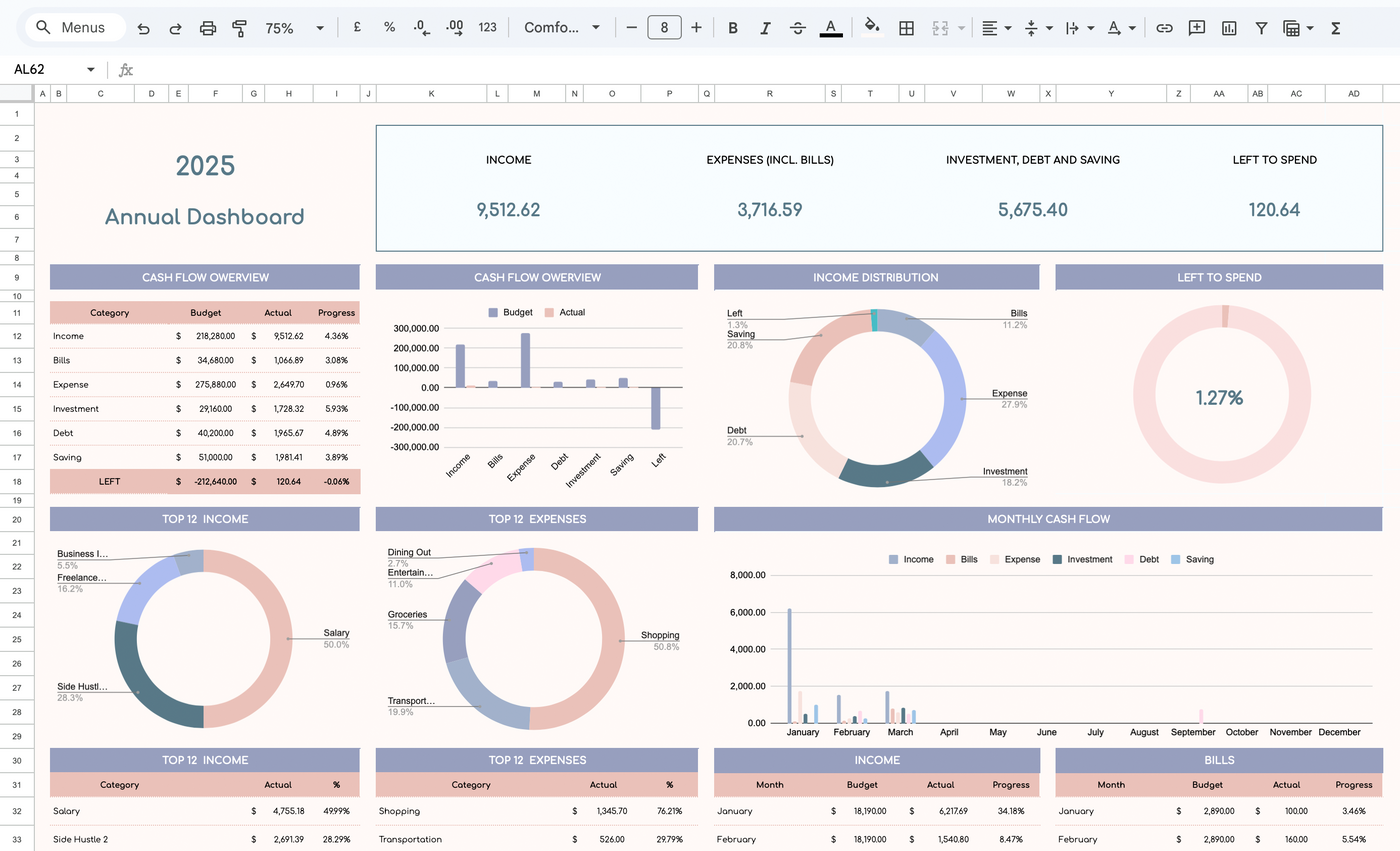Open the text wrapping dropdown
The height and width of the screenshot is (851, 1400).
click(x=1079, y=28)
